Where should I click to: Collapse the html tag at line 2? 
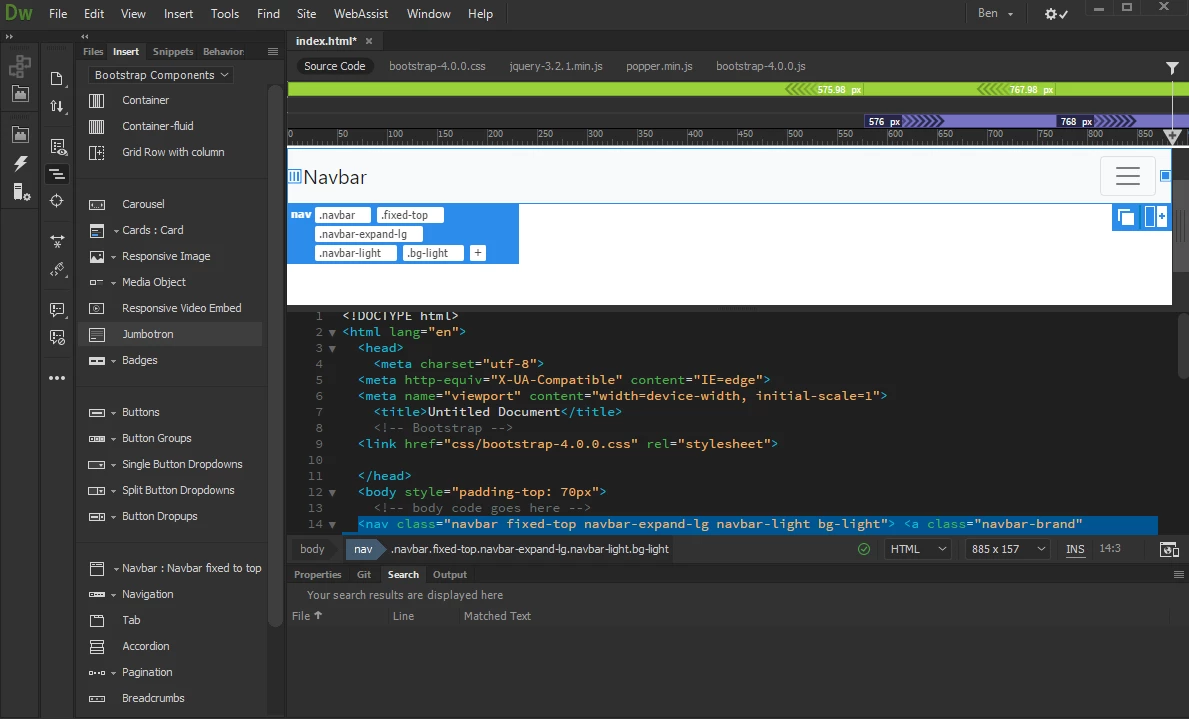coord(332,332)
